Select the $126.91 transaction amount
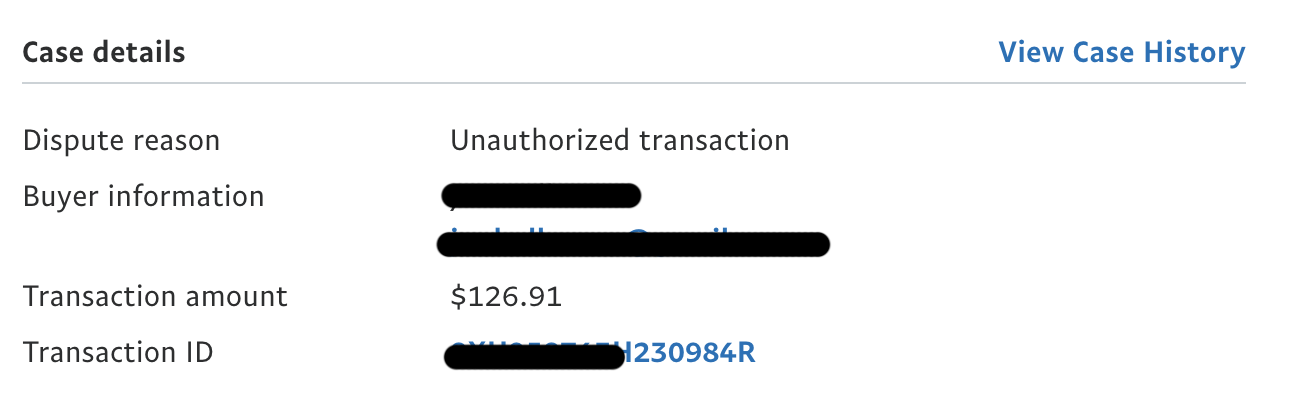1298x412 pixels. [506, 297]
